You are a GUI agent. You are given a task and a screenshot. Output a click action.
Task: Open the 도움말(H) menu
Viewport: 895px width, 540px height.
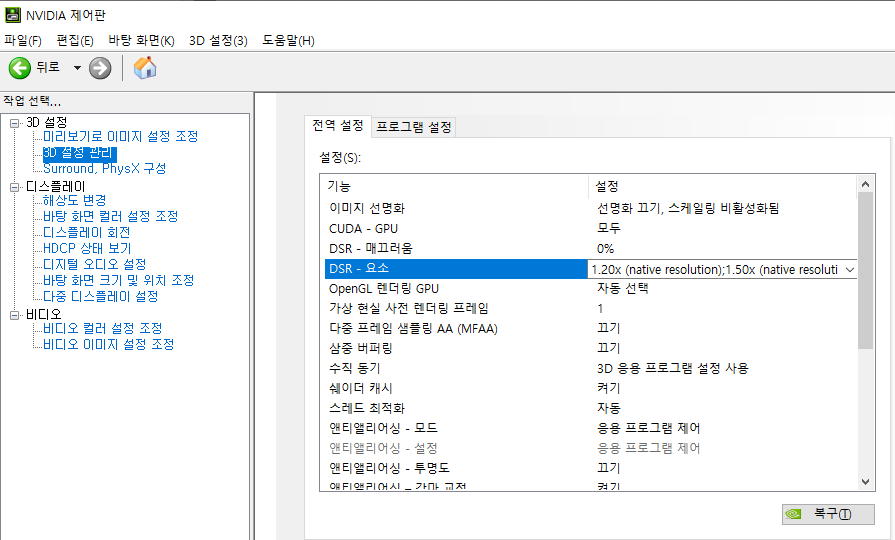point(288,41)
